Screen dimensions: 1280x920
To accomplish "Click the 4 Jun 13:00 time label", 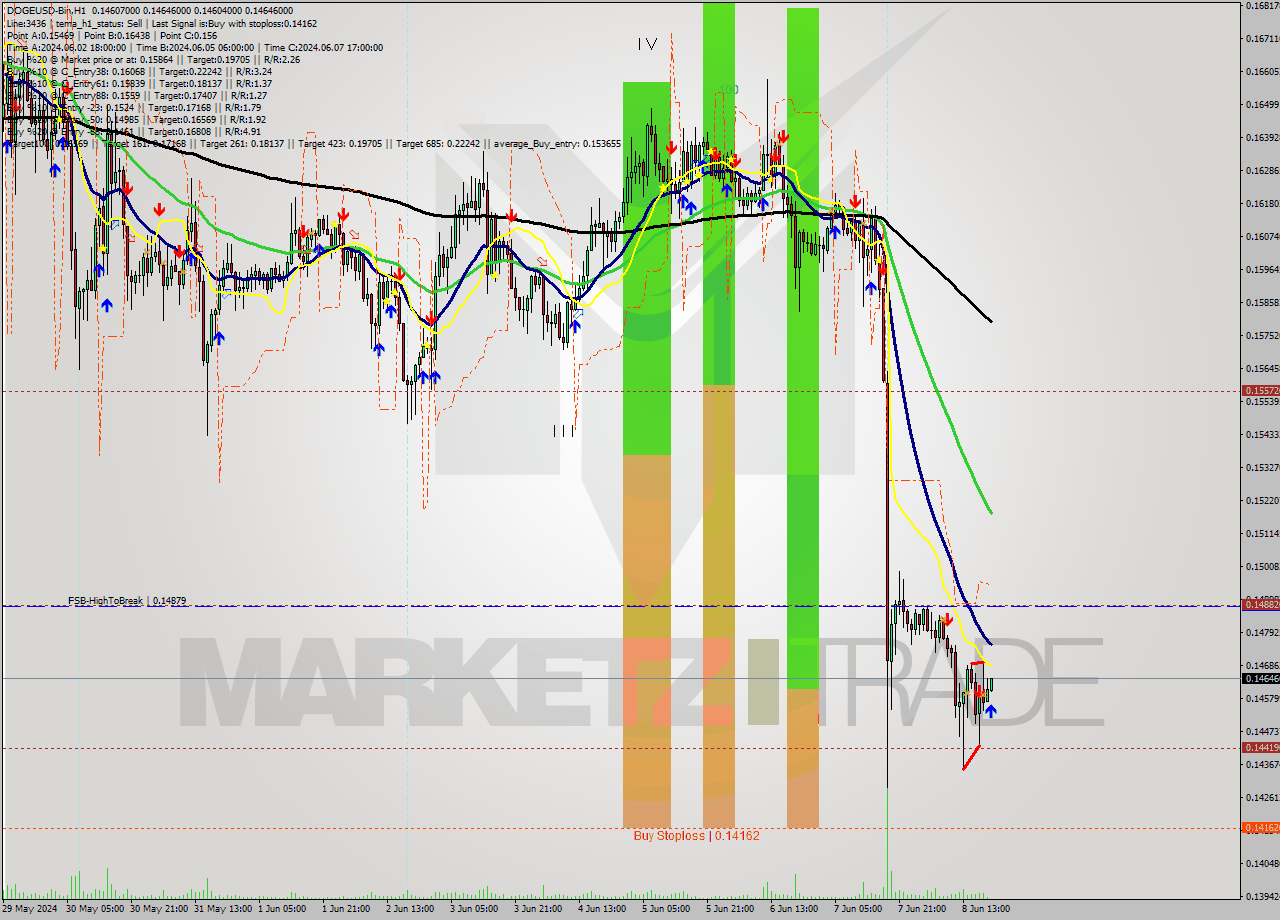I will click(602, 909).
